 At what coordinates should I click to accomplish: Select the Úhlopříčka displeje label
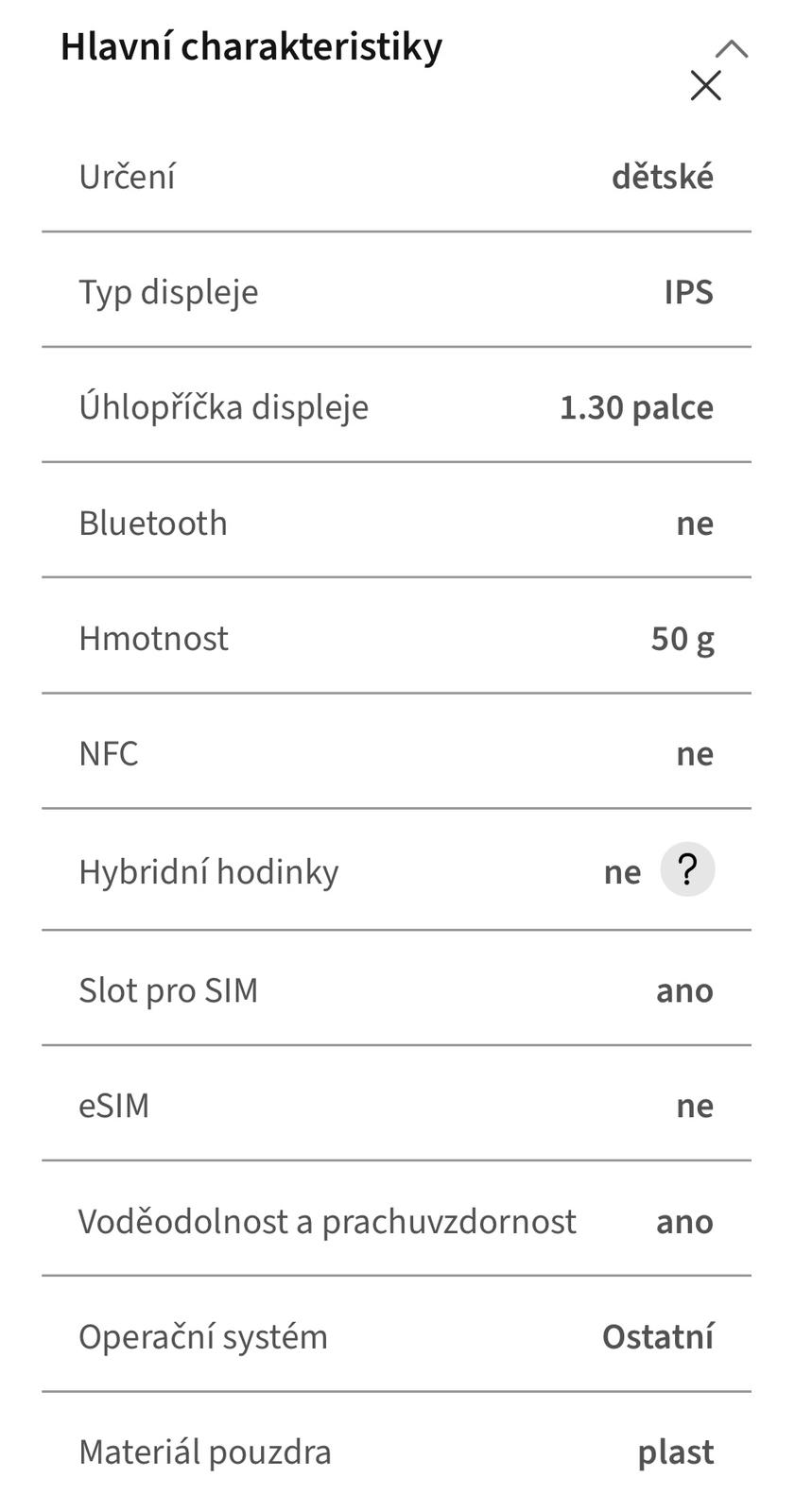tap(223, 407)
